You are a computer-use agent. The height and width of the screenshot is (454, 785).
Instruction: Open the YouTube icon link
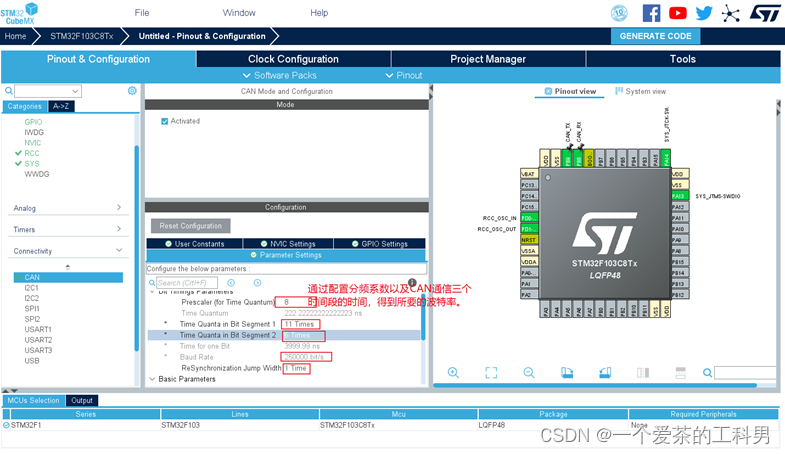coord(677,13)
